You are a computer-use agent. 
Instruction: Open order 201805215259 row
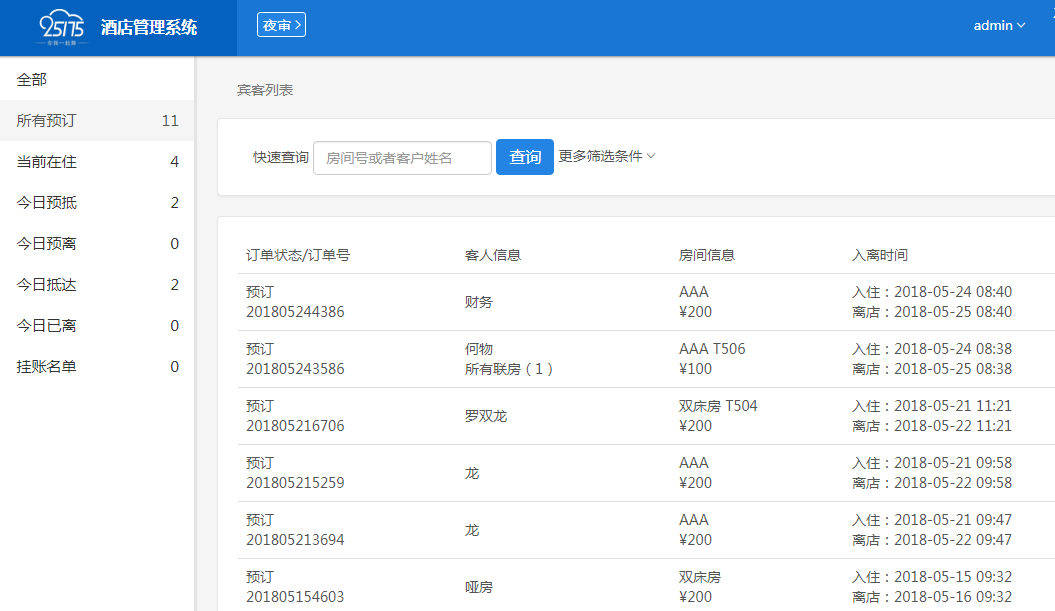295,483
